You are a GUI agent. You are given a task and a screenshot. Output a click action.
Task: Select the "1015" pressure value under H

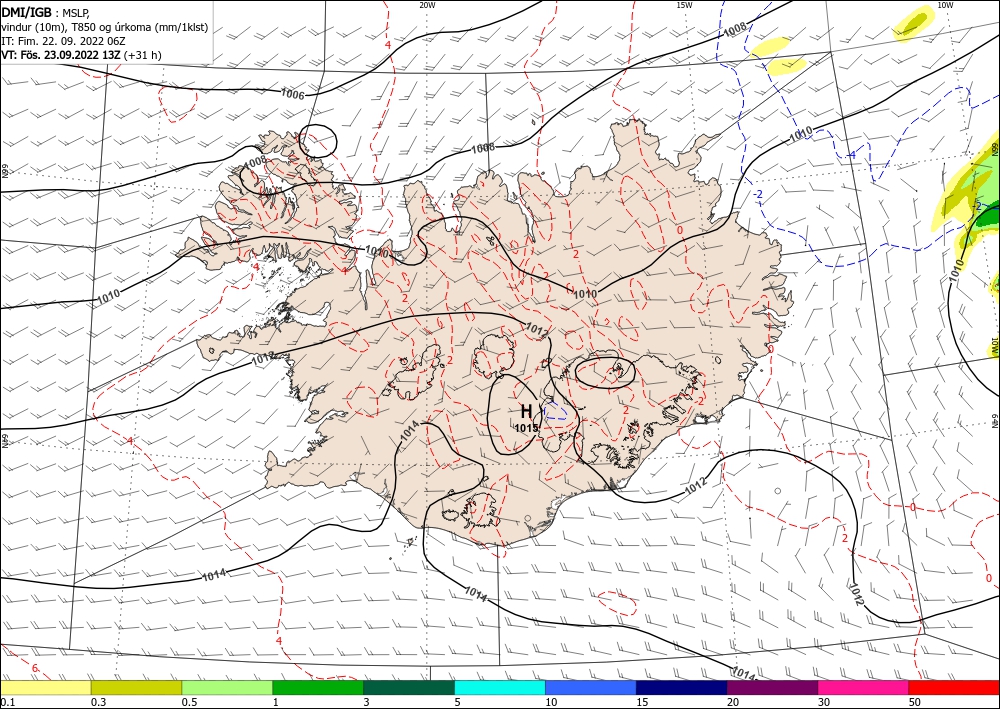point(527,428)
